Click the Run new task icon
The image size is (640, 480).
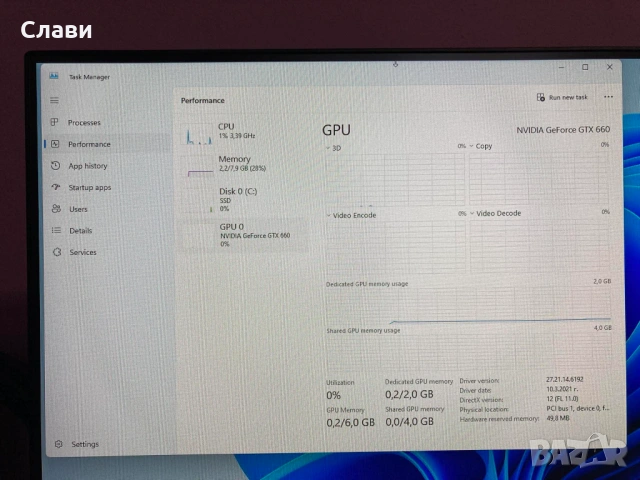tap(541, 97)
